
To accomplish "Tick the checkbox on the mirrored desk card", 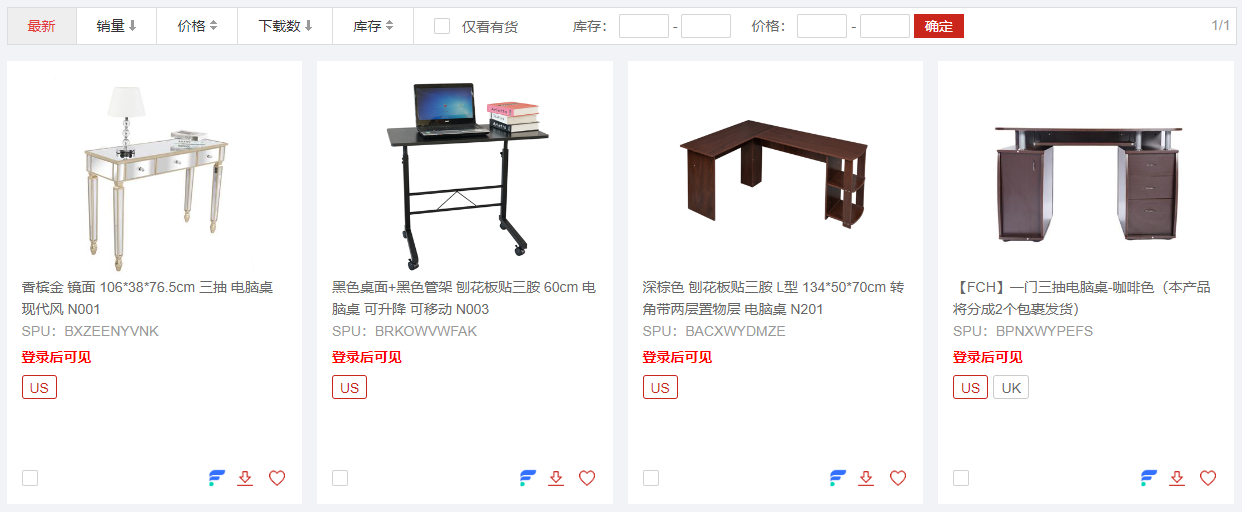I will (30, 478).
